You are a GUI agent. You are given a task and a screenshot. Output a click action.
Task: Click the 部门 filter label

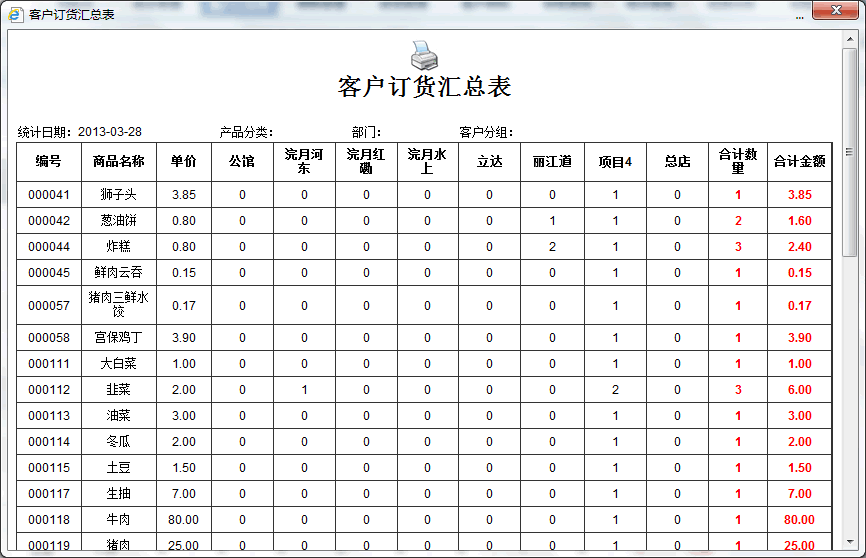point(366,132)
